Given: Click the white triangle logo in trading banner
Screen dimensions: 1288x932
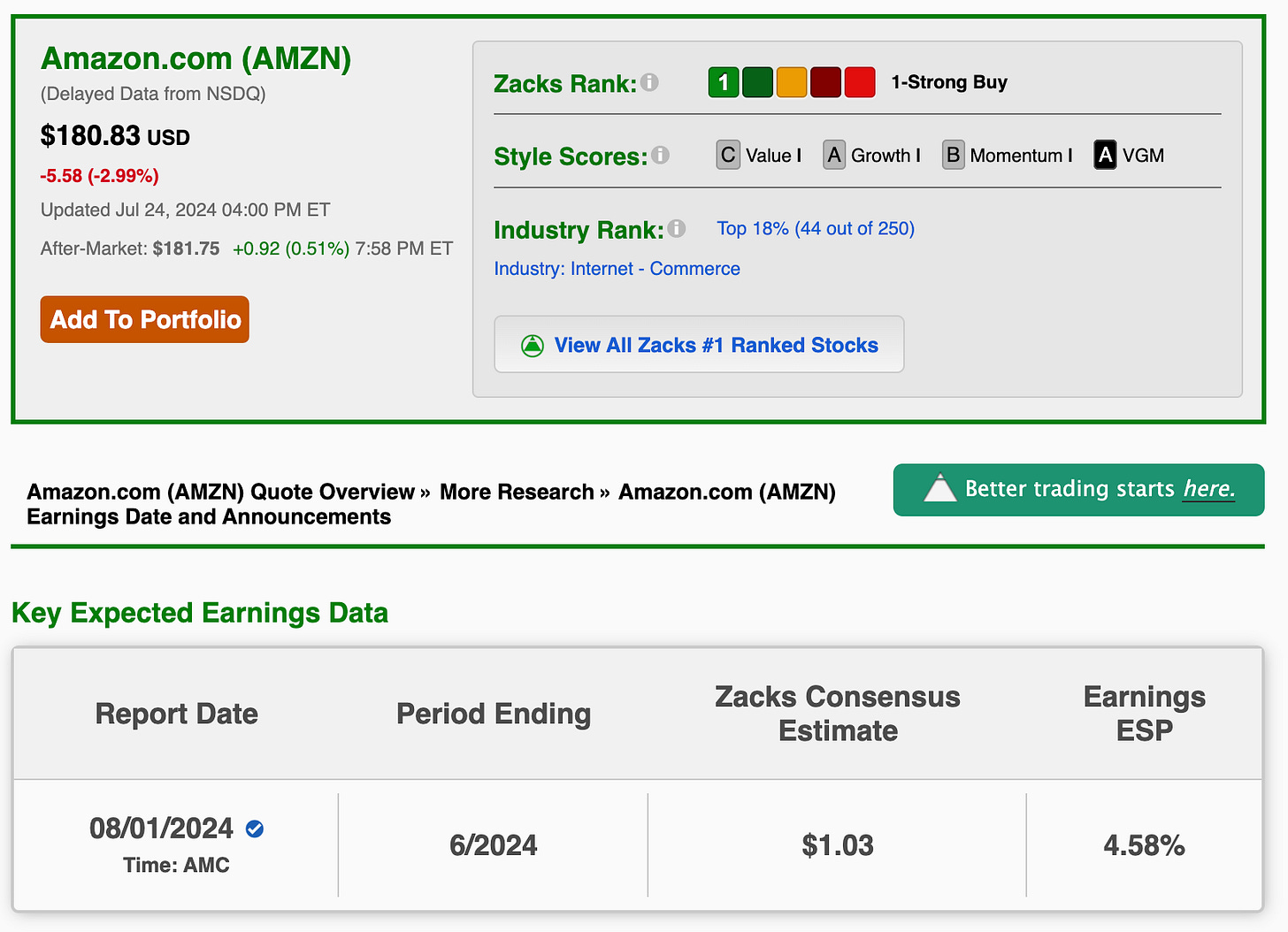Looking at the screenshot, I should pyautogui.click(x=940, y=488).
